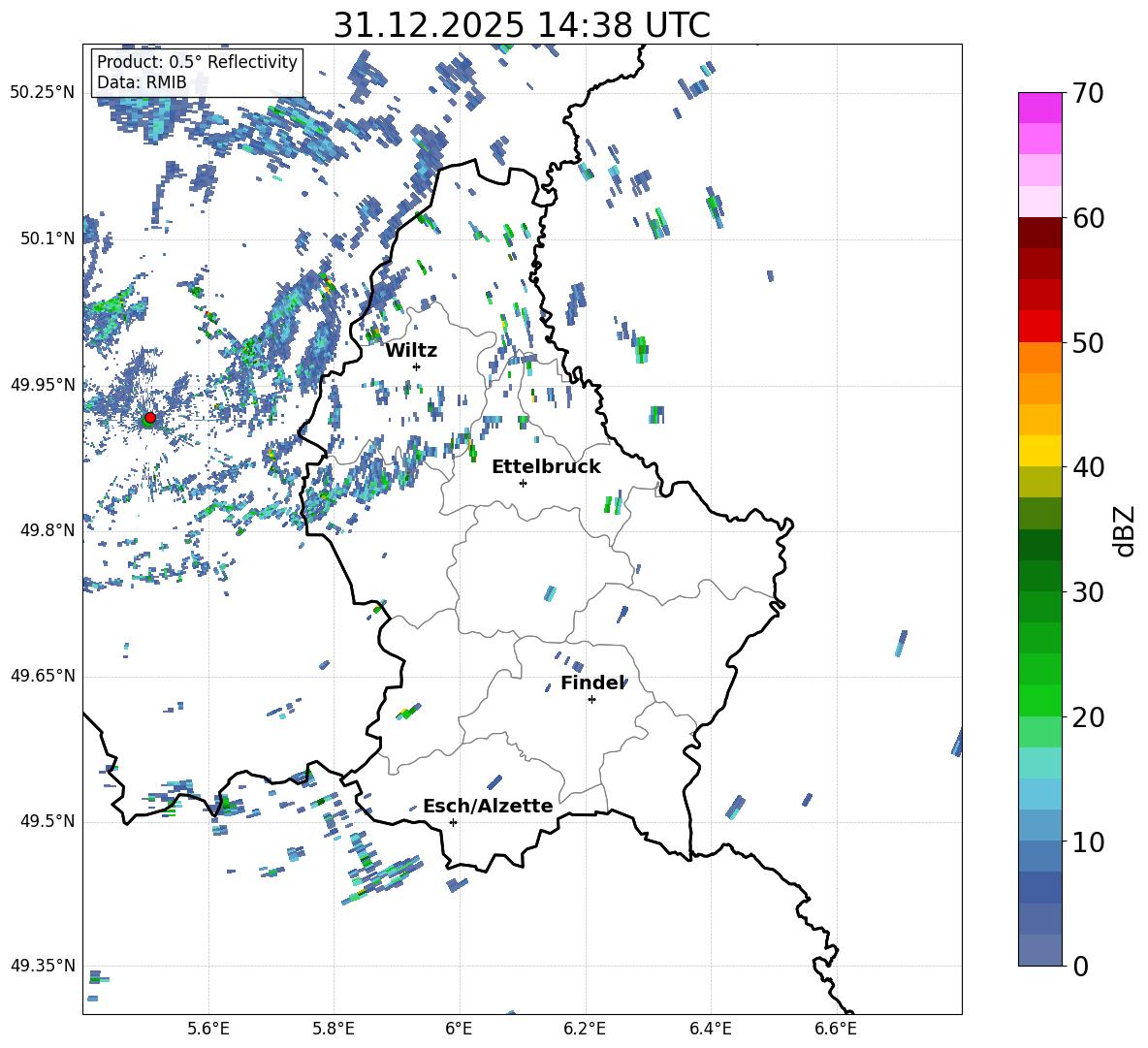The height and width of the screenshot is (1048, 1148).
Task: Click the 49.65°N latitude label
Action: click(43, 675)
